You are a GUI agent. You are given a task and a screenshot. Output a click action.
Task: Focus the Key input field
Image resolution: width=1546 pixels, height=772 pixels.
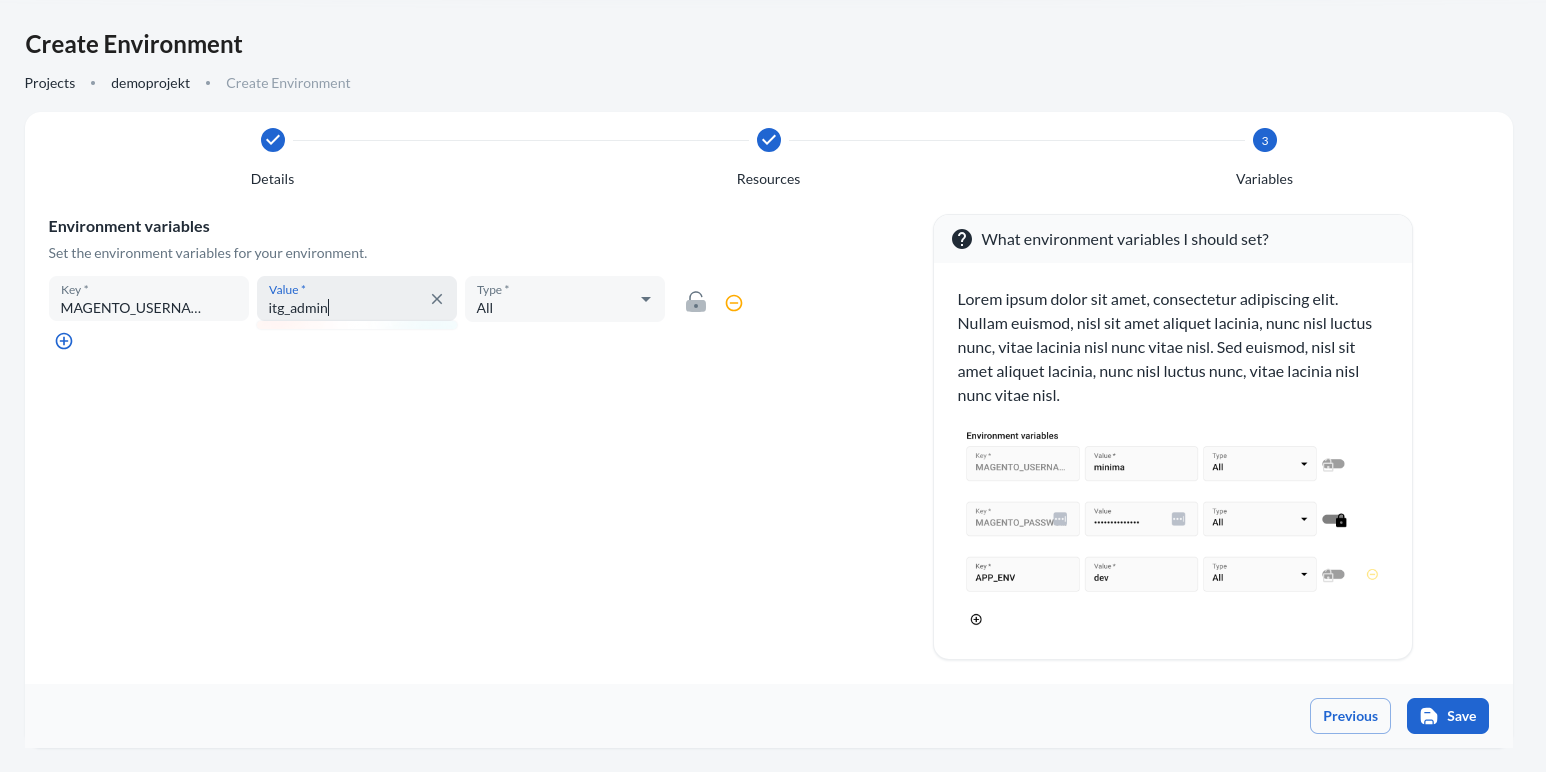click(x=148, y=300)
